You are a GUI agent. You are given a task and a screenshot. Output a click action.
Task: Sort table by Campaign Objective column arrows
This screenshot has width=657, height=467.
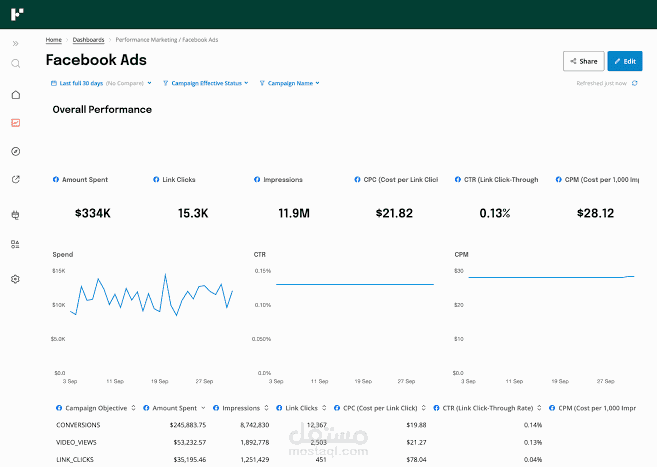coord(133,408)
